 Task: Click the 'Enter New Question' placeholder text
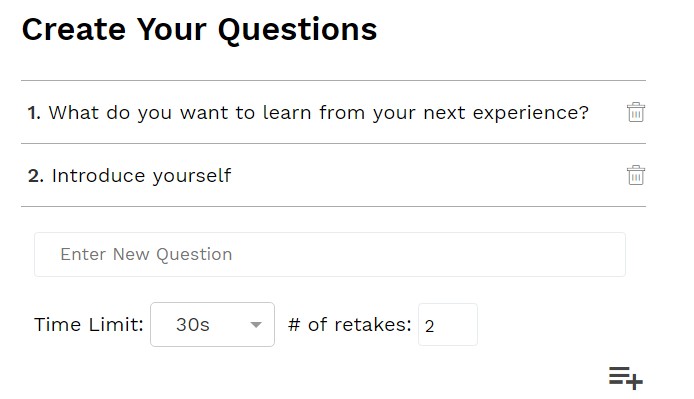(x=146, y=255)
